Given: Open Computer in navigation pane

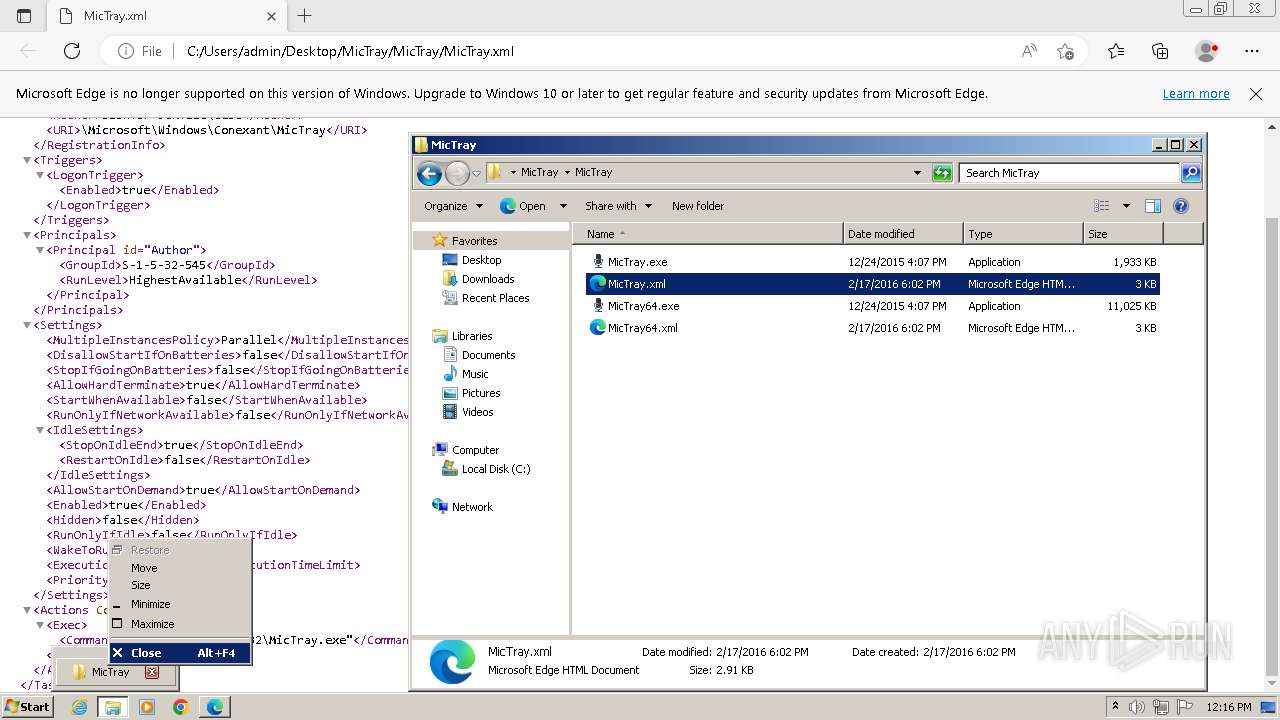Looking at the screenshot, I should point(475,450).
